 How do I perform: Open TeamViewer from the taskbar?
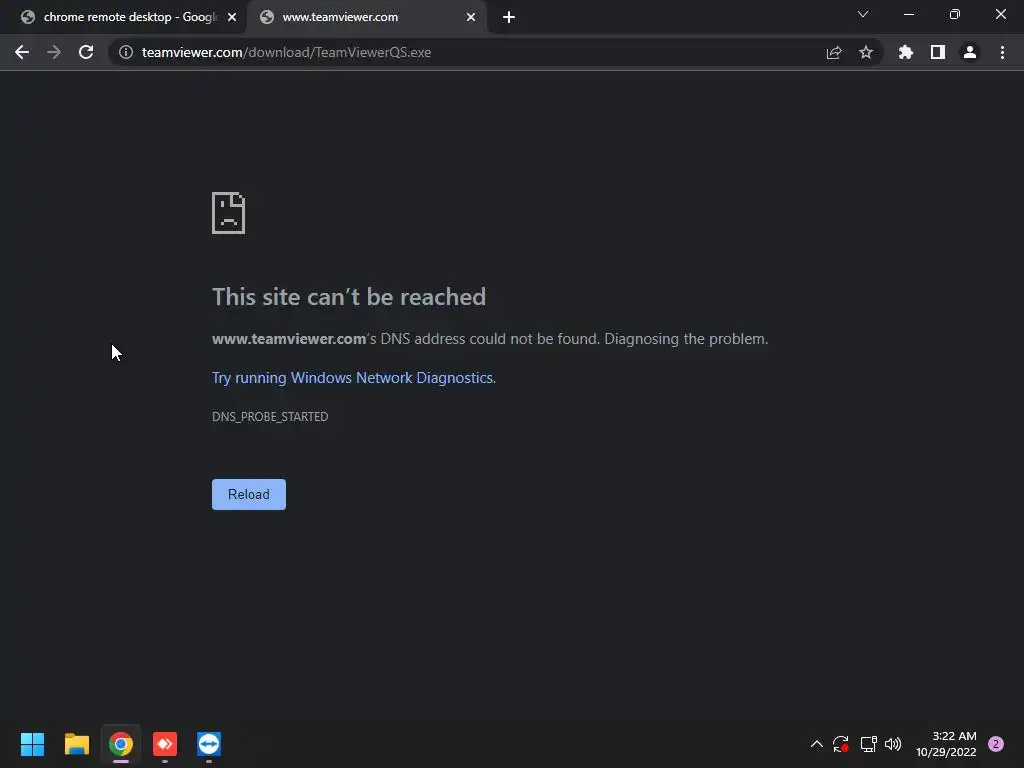click(209, 744)
